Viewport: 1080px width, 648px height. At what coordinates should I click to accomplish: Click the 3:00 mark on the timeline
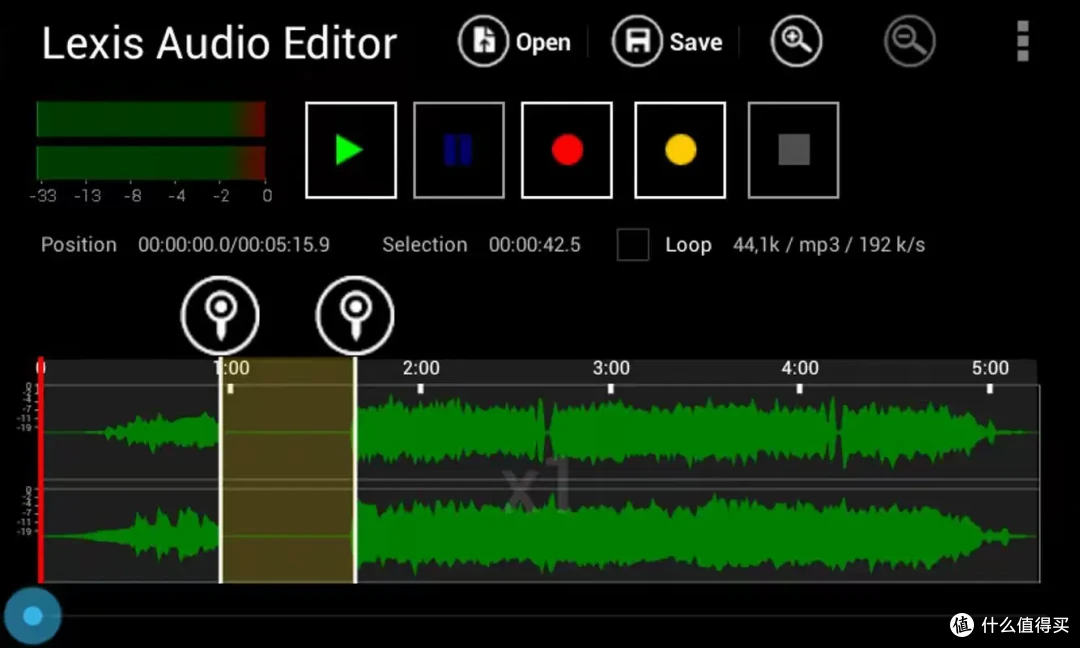[611, 368]
